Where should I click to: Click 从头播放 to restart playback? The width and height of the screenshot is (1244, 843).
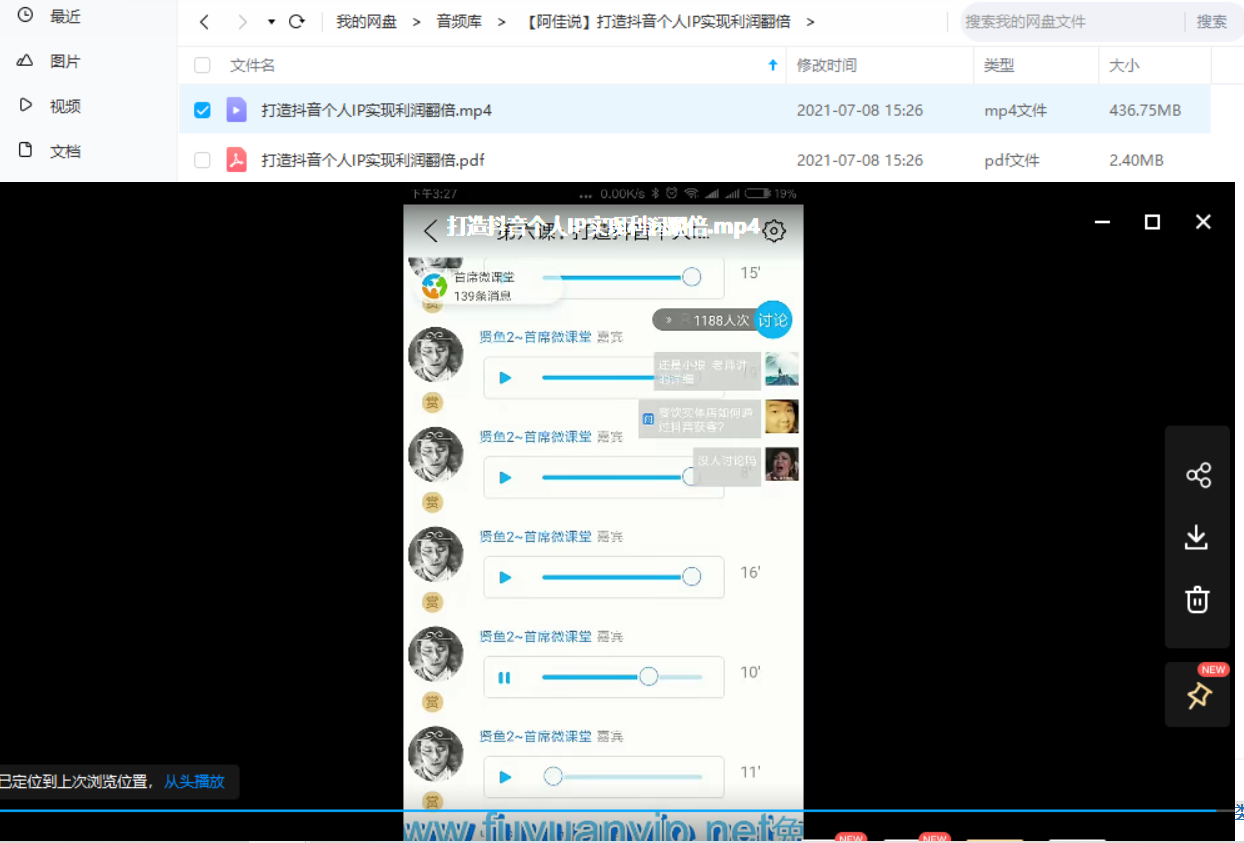tap(194, 782)
